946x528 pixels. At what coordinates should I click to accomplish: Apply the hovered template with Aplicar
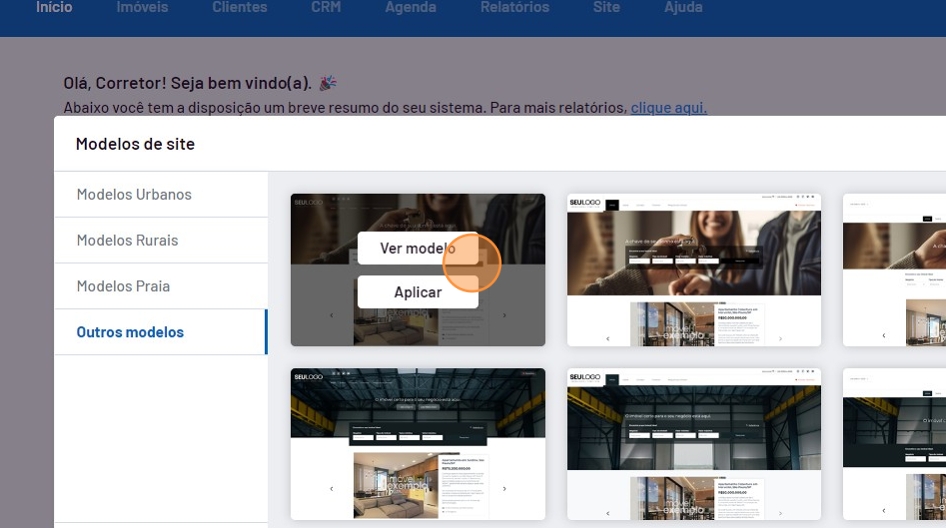click(x=417, y=292)
